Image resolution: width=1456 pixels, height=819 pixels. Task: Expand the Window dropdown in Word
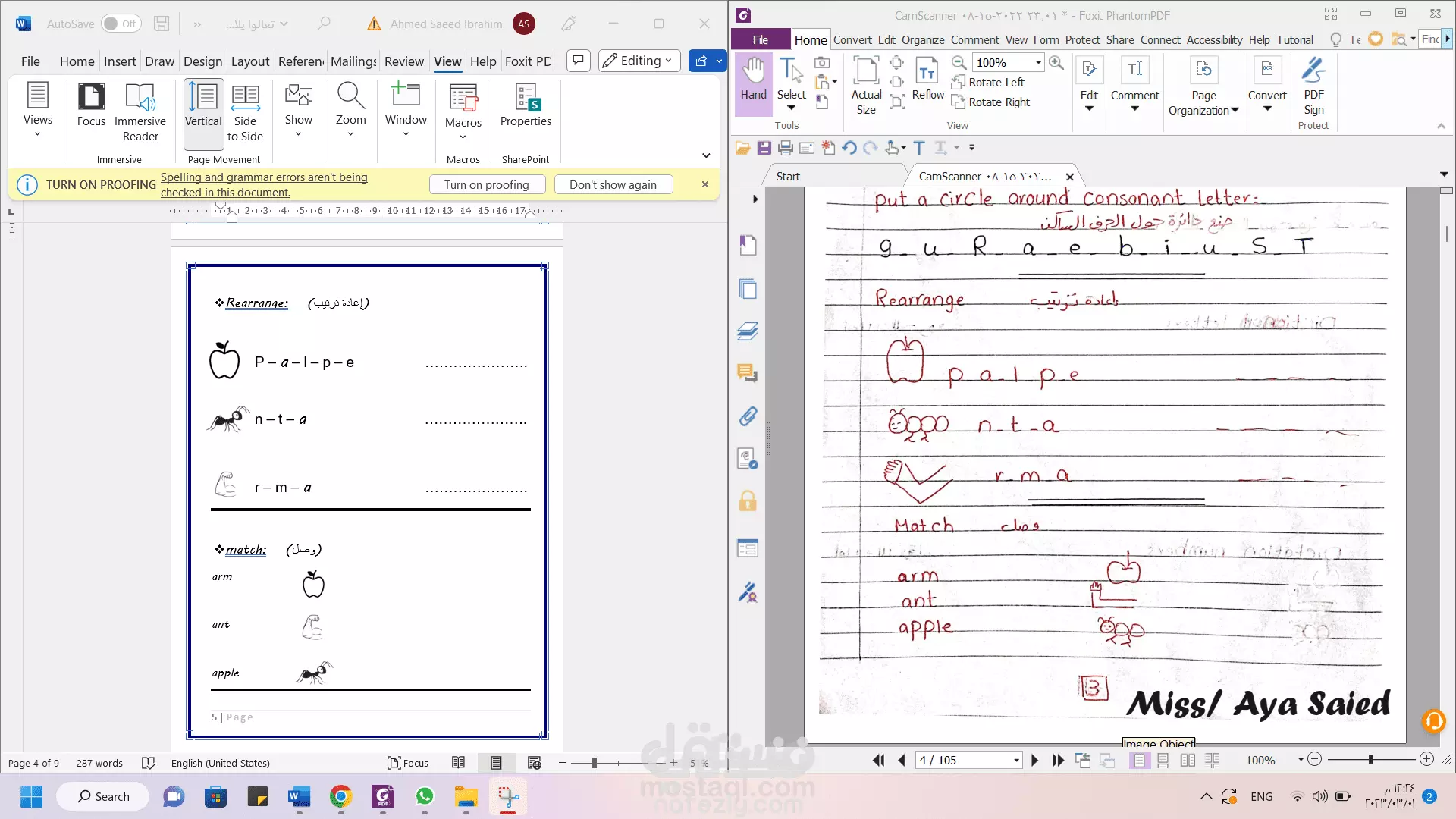coord(406,111)
